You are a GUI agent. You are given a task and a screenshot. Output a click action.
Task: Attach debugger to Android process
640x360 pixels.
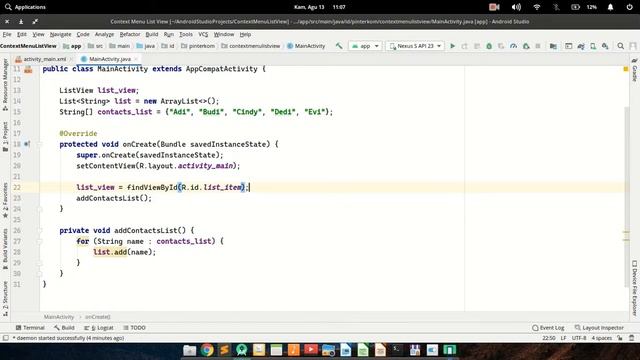(x=526, y=46)
